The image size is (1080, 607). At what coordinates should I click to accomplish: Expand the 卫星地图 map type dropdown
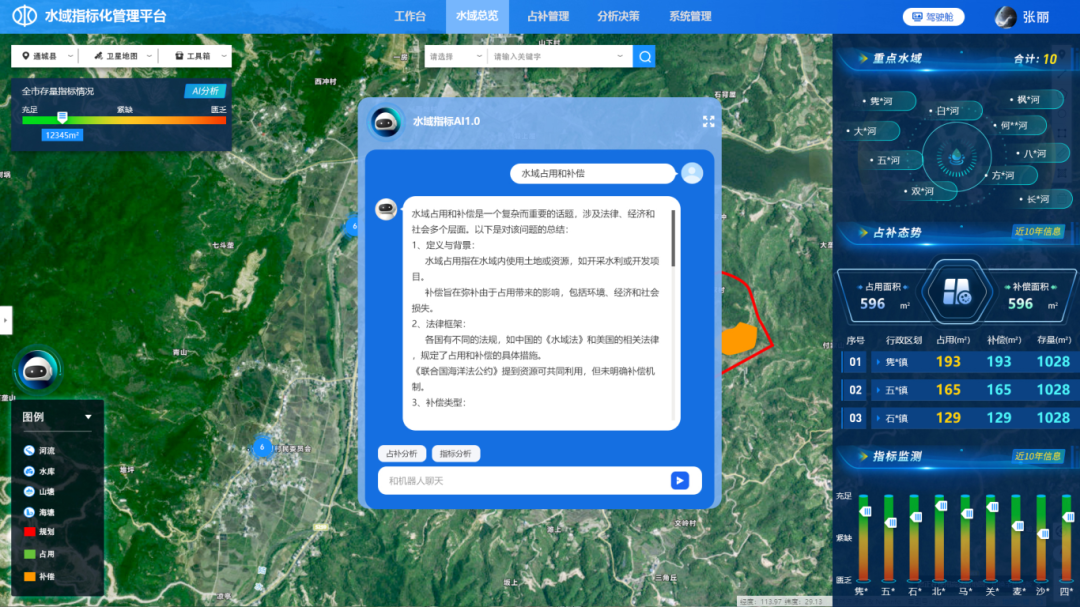123,57
